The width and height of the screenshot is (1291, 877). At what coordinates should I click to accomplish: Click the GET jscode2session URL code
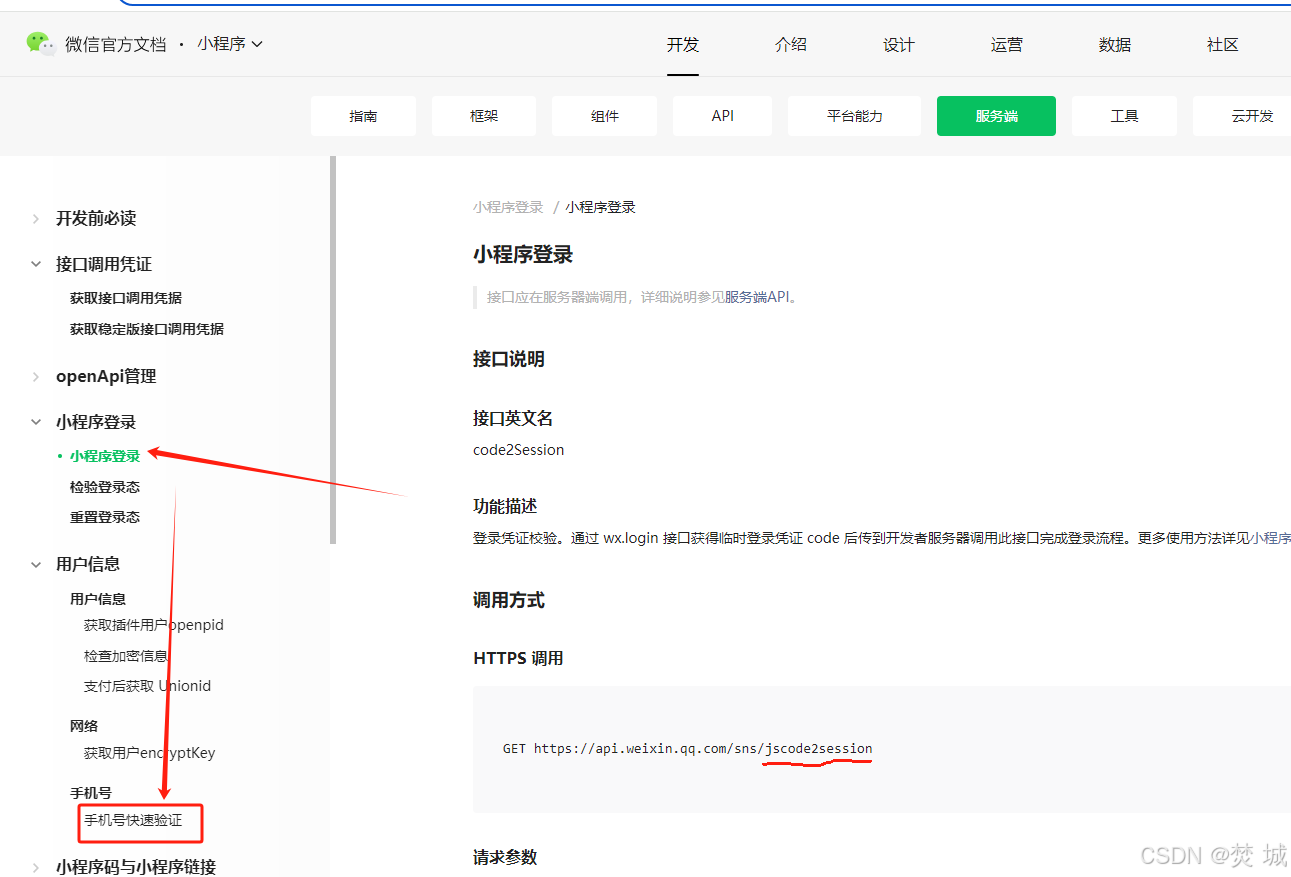point(688,748)
